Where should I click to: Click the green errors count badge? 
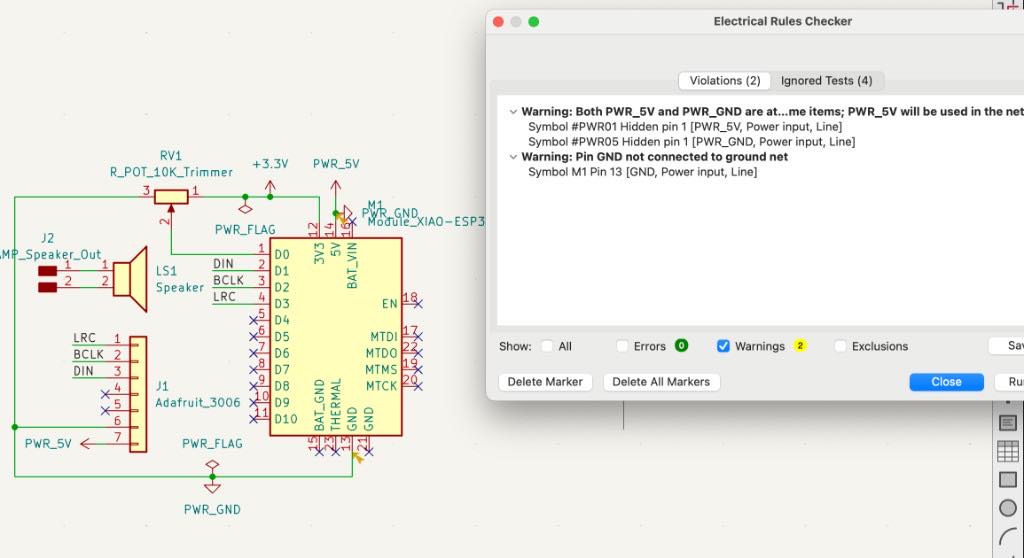point(681,346)
